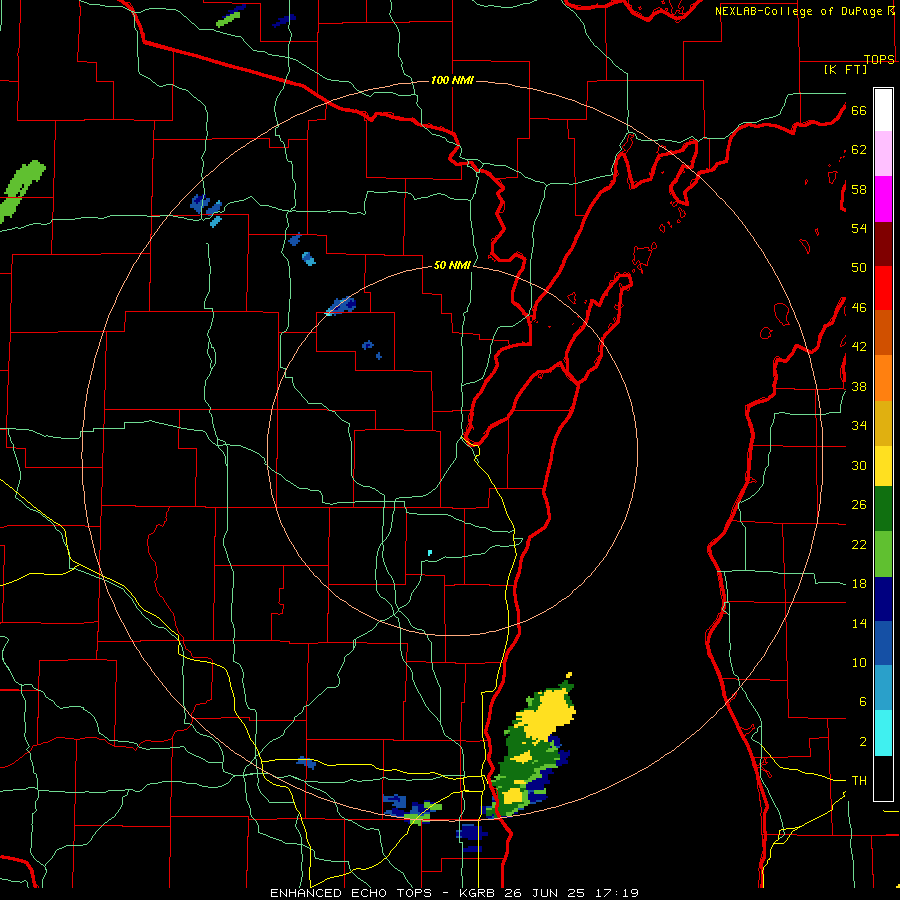This screenshot has height=900, width=900.
Task: Click the orange 42 legend swatch
Action: pyautogui.click(x=883, y=378)
